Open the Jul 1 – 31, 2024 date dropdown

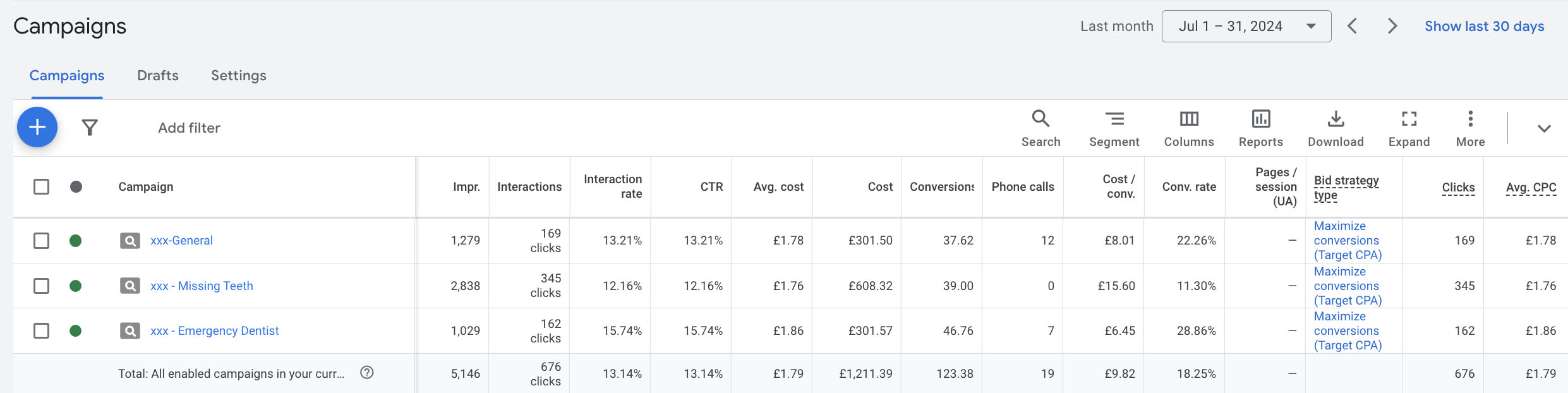pos(1246,27)
